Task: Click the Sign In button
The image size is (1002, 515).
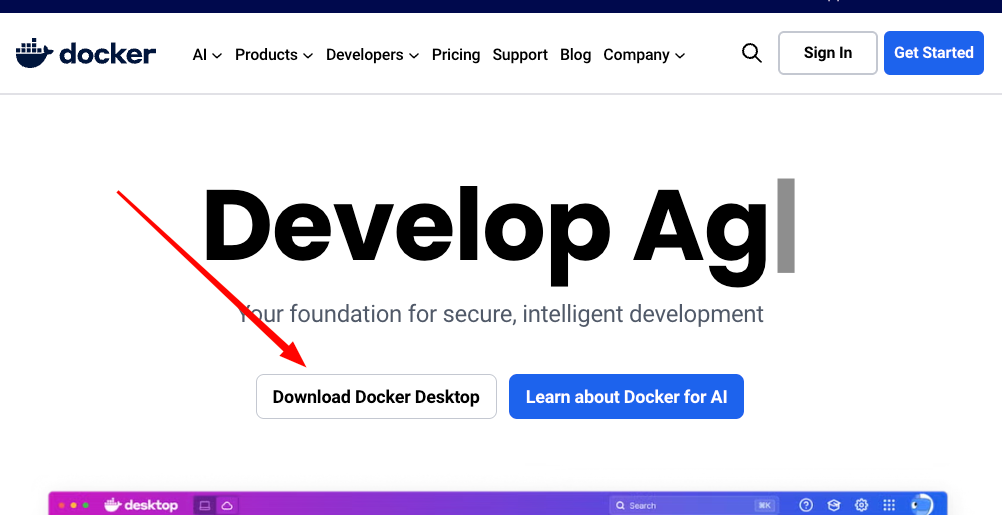Action: click(x=827, y=53)
